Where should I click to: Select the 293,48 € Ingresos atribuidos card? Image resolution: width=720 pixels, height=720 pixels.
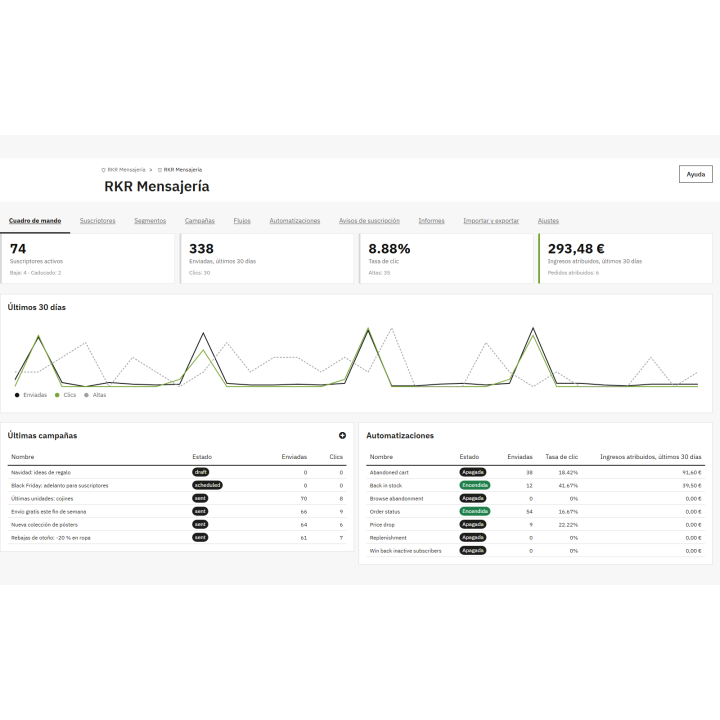(x=625, y=259)
